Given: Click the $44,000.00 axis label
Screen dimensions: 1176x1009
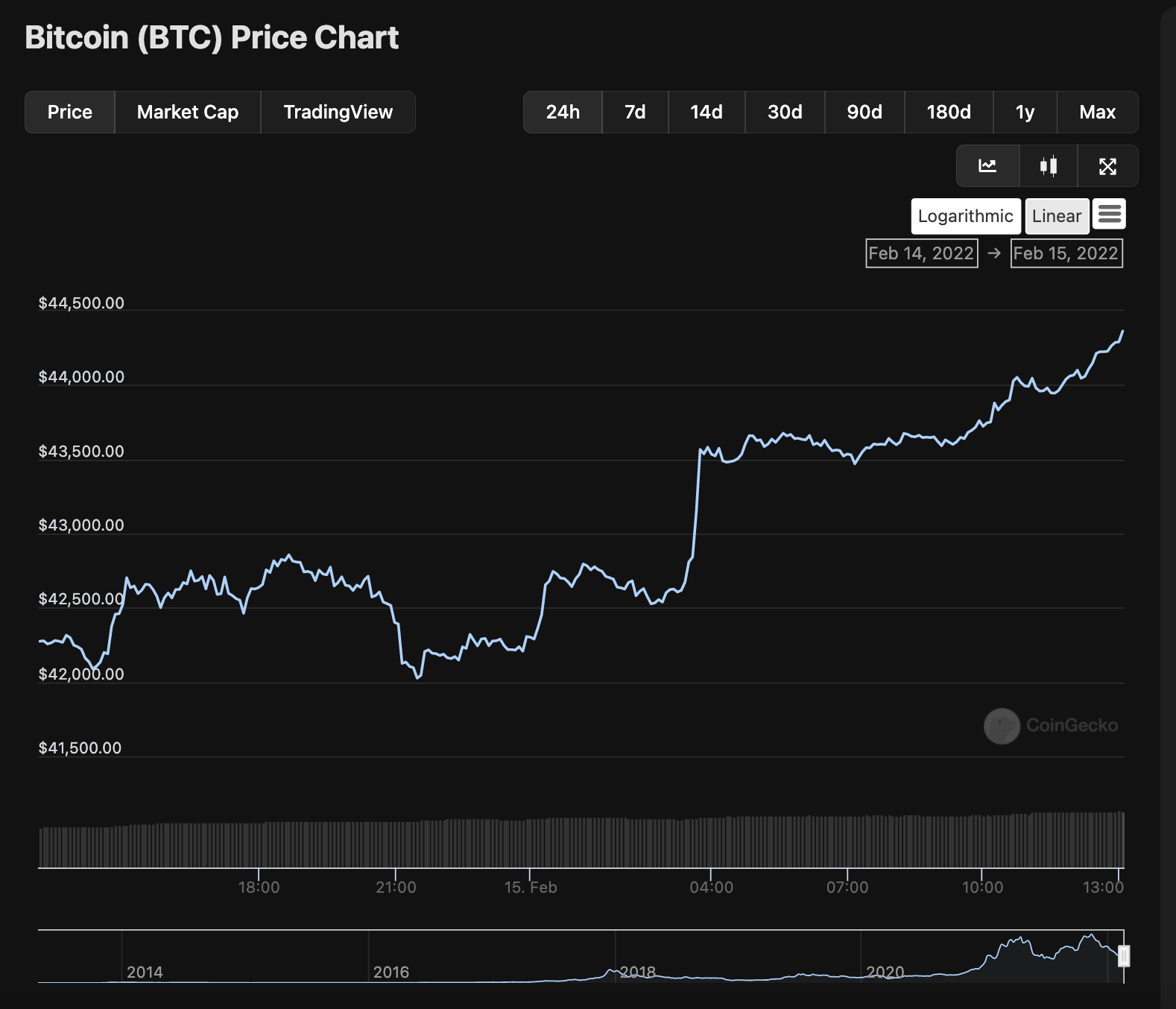Looking at the screenshot, I should [x=81, y=376].
